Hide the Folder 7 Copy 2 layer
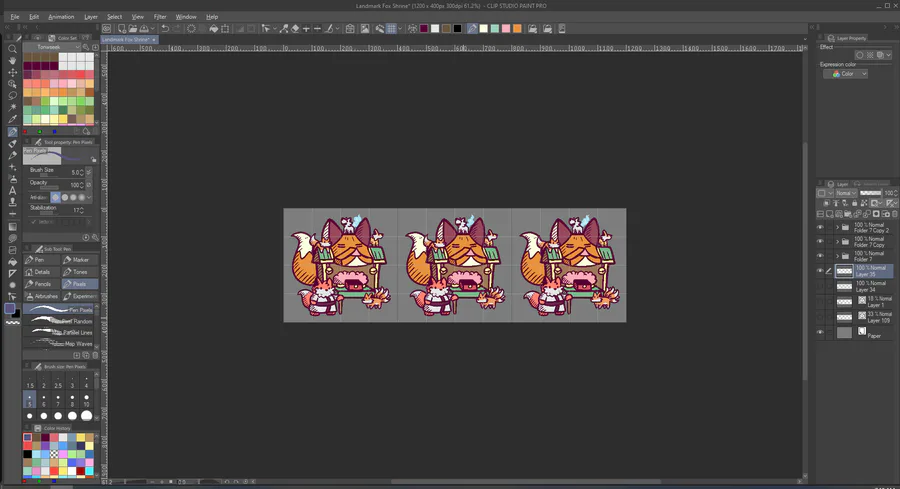Viewport: 900px width, 489px height. 820,227
